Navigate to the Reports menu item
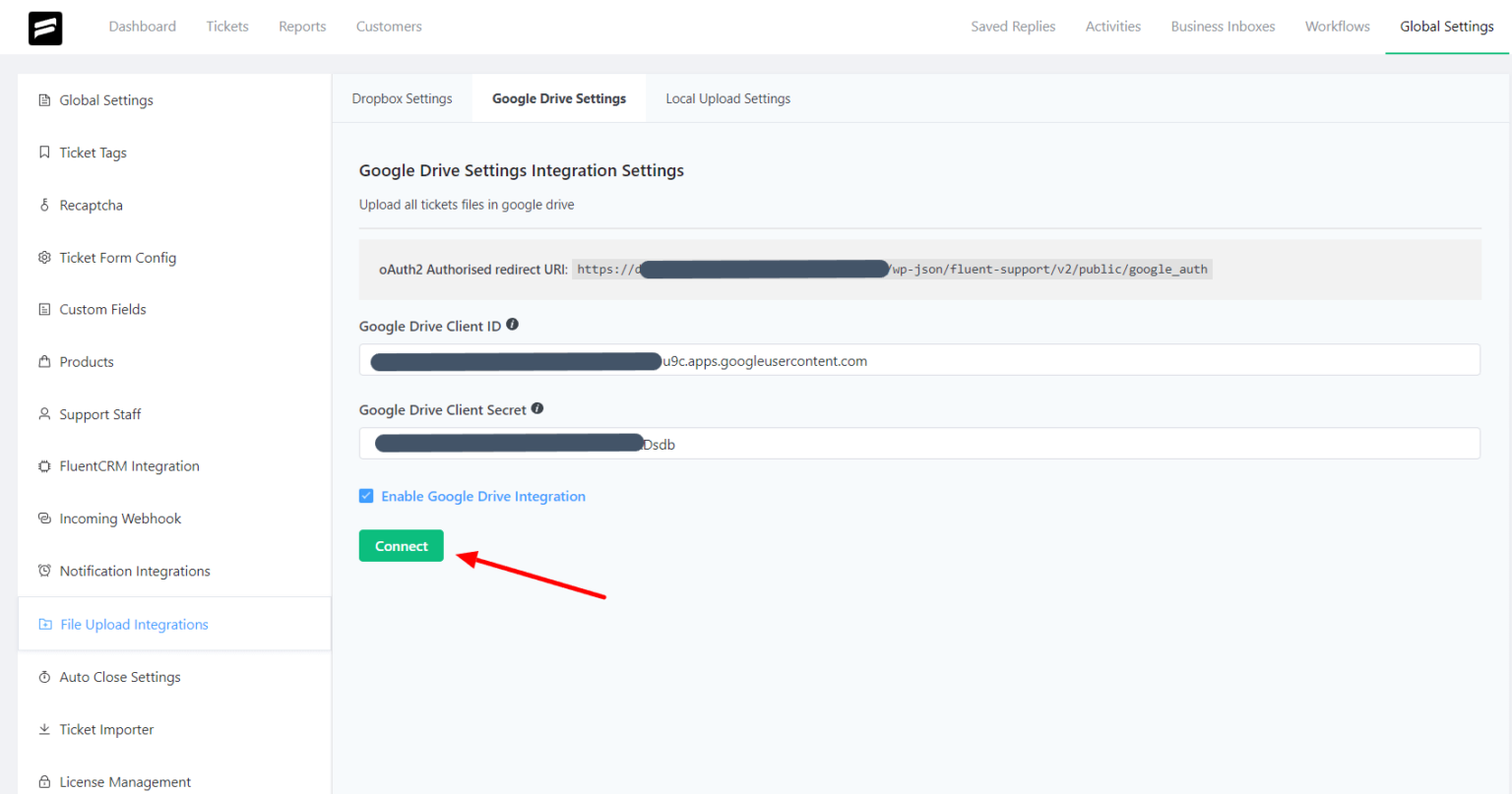Viewport: 1512px width, 794px height. click(301, 27)
